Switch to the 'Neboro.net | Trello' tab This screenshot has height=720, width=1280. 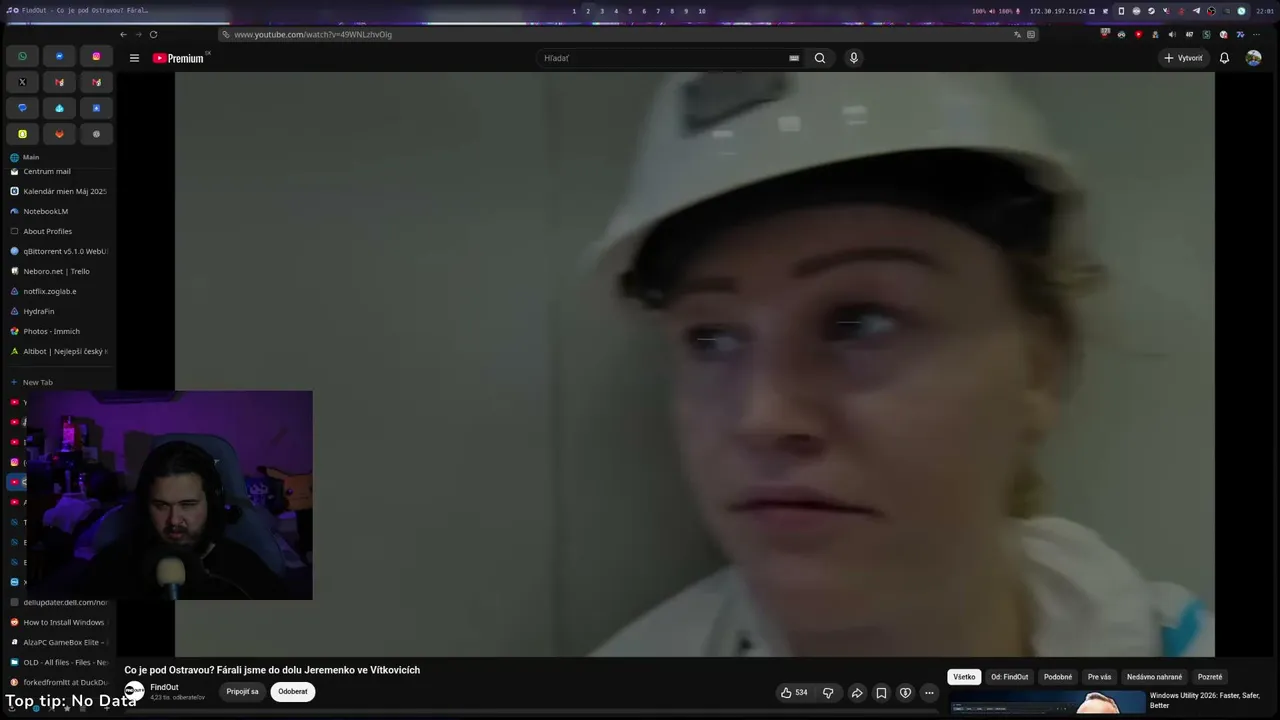(x=58, y=271)
